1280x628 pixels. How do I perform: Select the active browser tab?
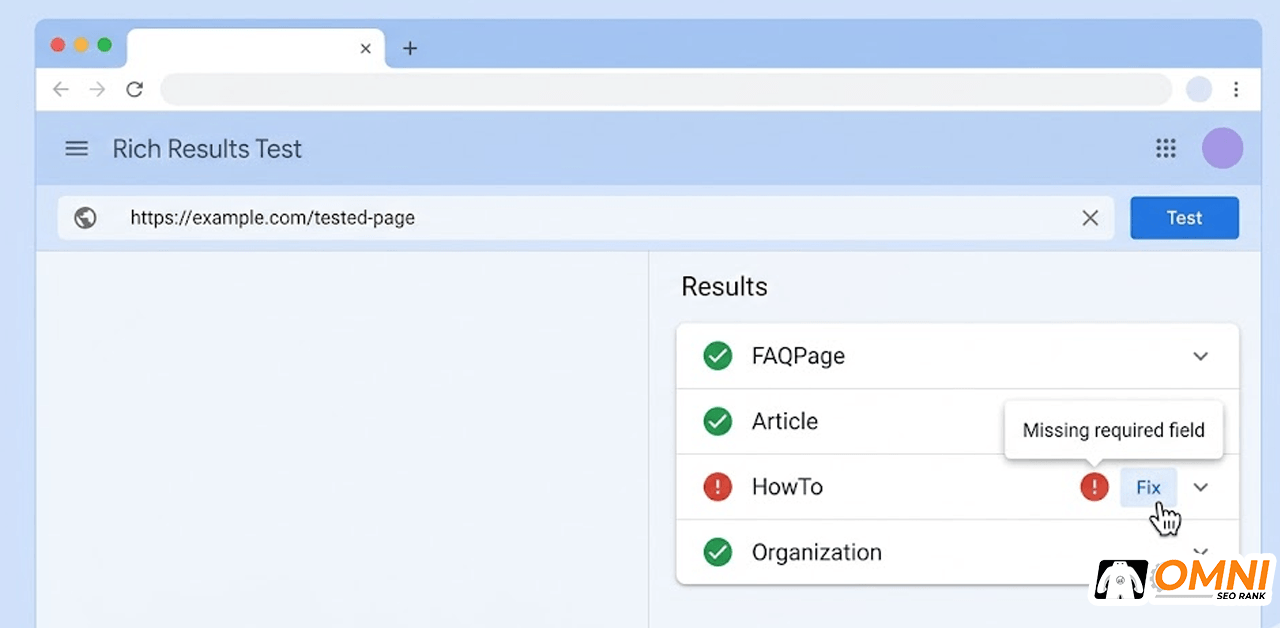(256, 48)
